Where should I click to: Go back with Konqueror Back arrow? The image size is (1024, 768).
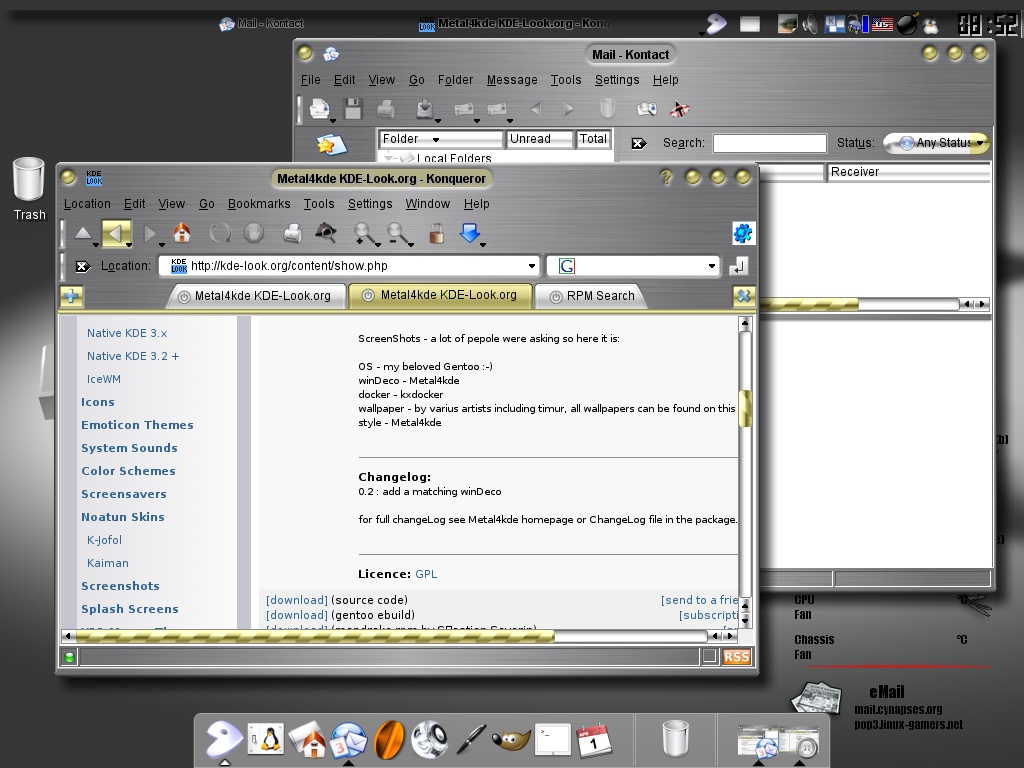pos(115,233)
